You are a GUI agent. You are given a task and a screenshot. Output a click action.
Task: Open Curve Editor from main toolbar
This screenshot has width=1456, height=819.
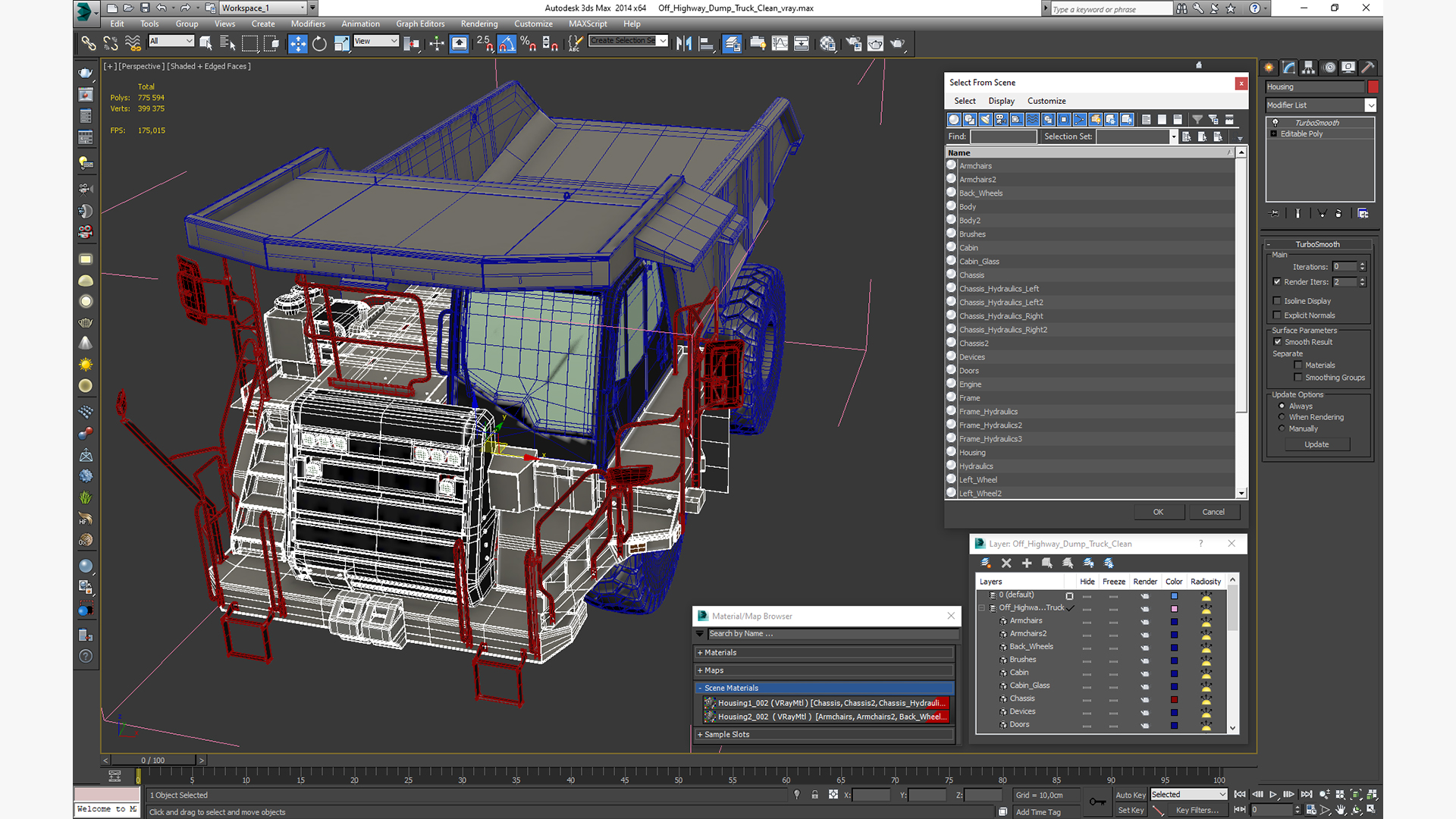780,44
